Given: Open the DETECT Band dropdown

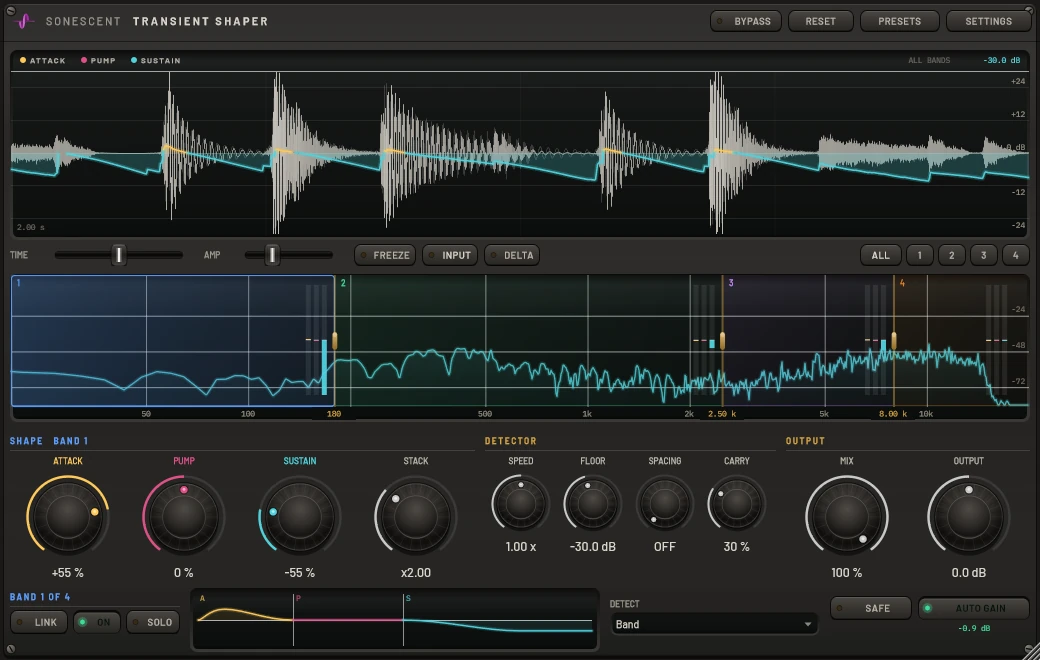Looking at the screenshot, I should (x=713, y=624).
